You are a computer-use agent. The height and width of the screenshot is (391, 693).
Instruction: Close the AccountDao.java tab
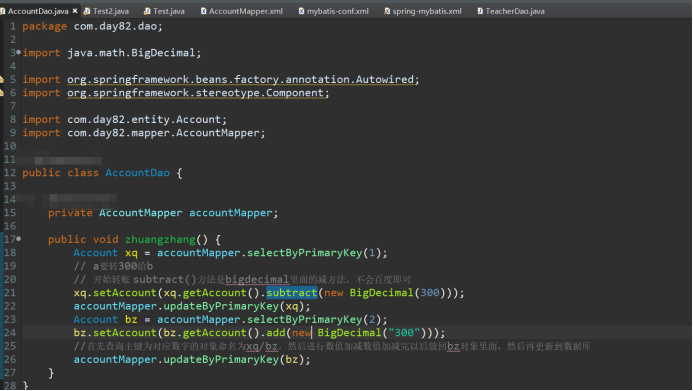(75, 11)
